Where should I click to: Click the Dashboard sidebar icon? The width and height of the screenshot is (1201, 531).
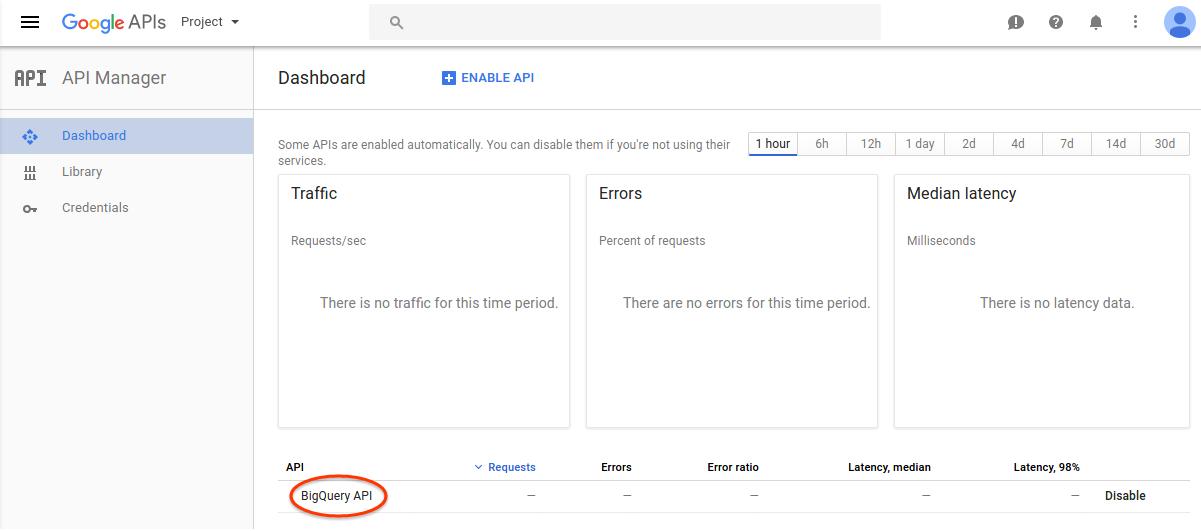[x=30, y=136]
